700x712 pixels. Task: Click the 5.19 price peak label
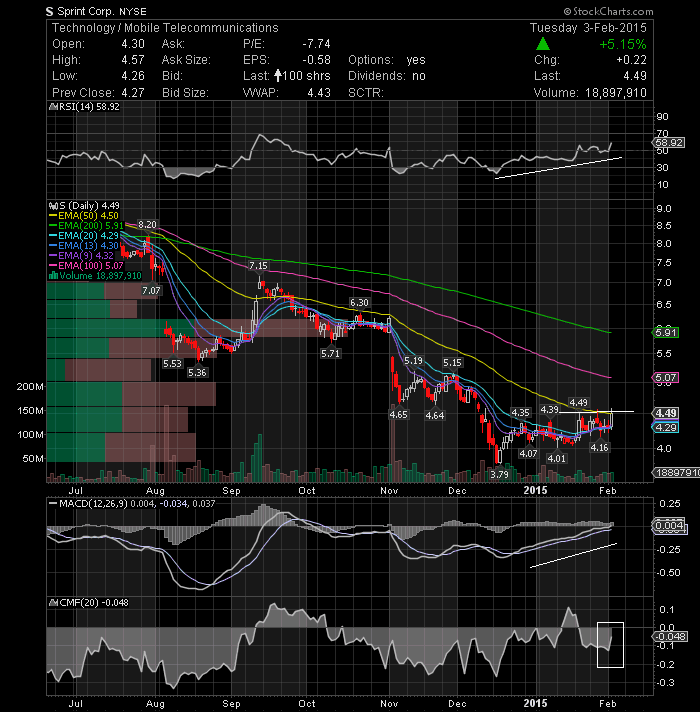(x=413, y=361)
